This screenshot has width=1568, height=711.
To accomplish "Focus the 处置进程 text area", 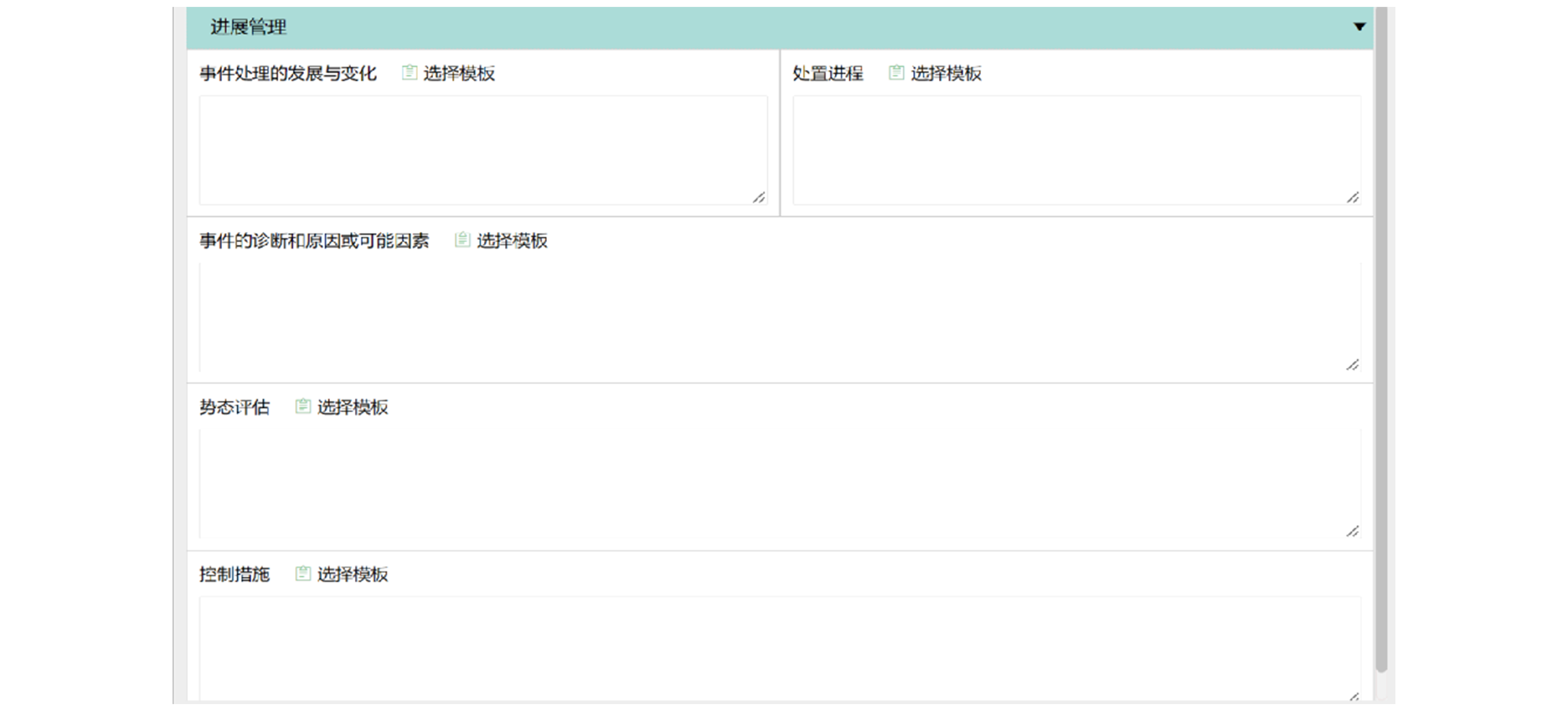I will 1076,150.
